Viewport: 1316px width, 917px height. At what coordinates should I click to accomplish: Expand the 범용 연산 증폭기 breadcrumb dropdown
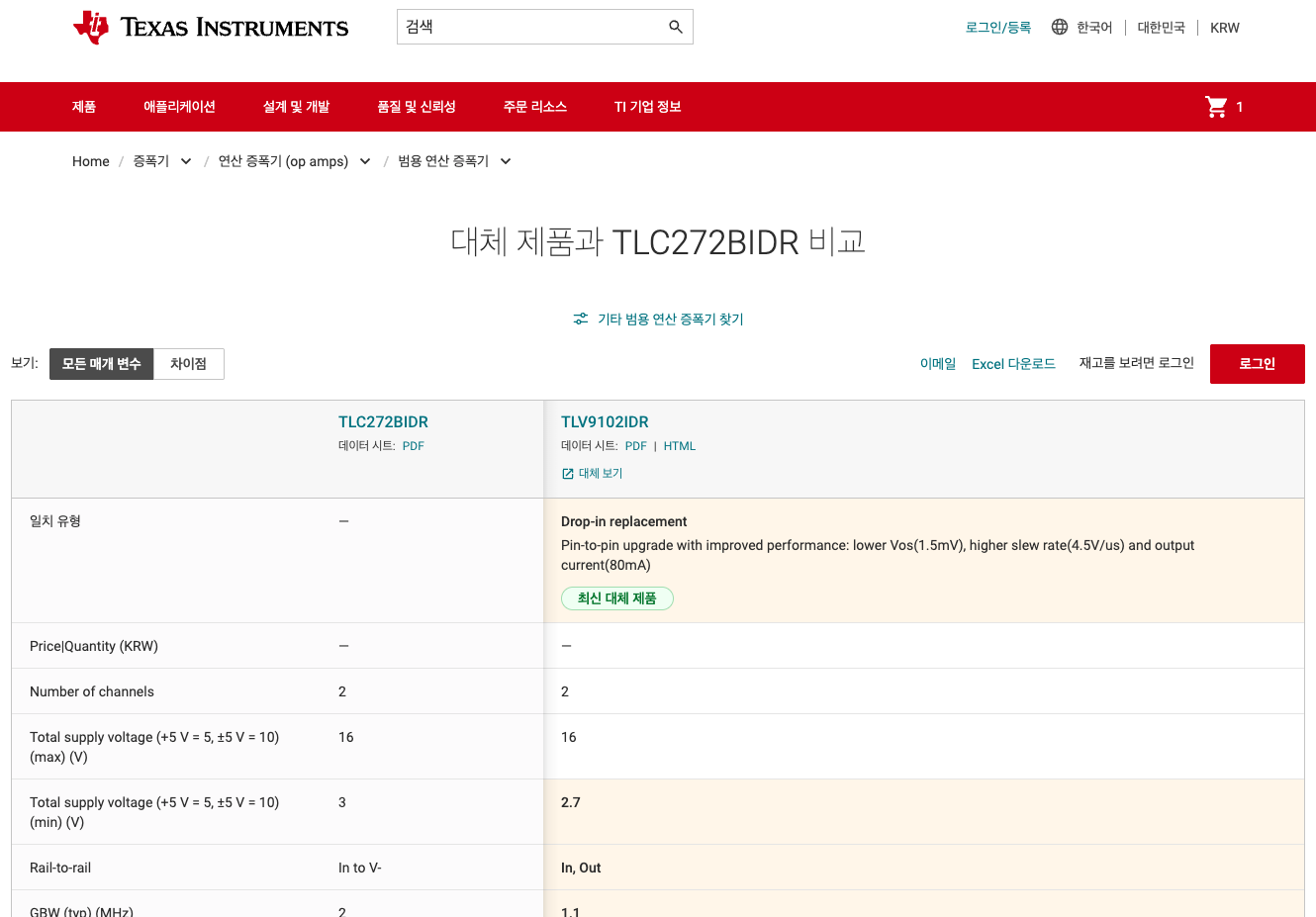[x=506, y=161]
